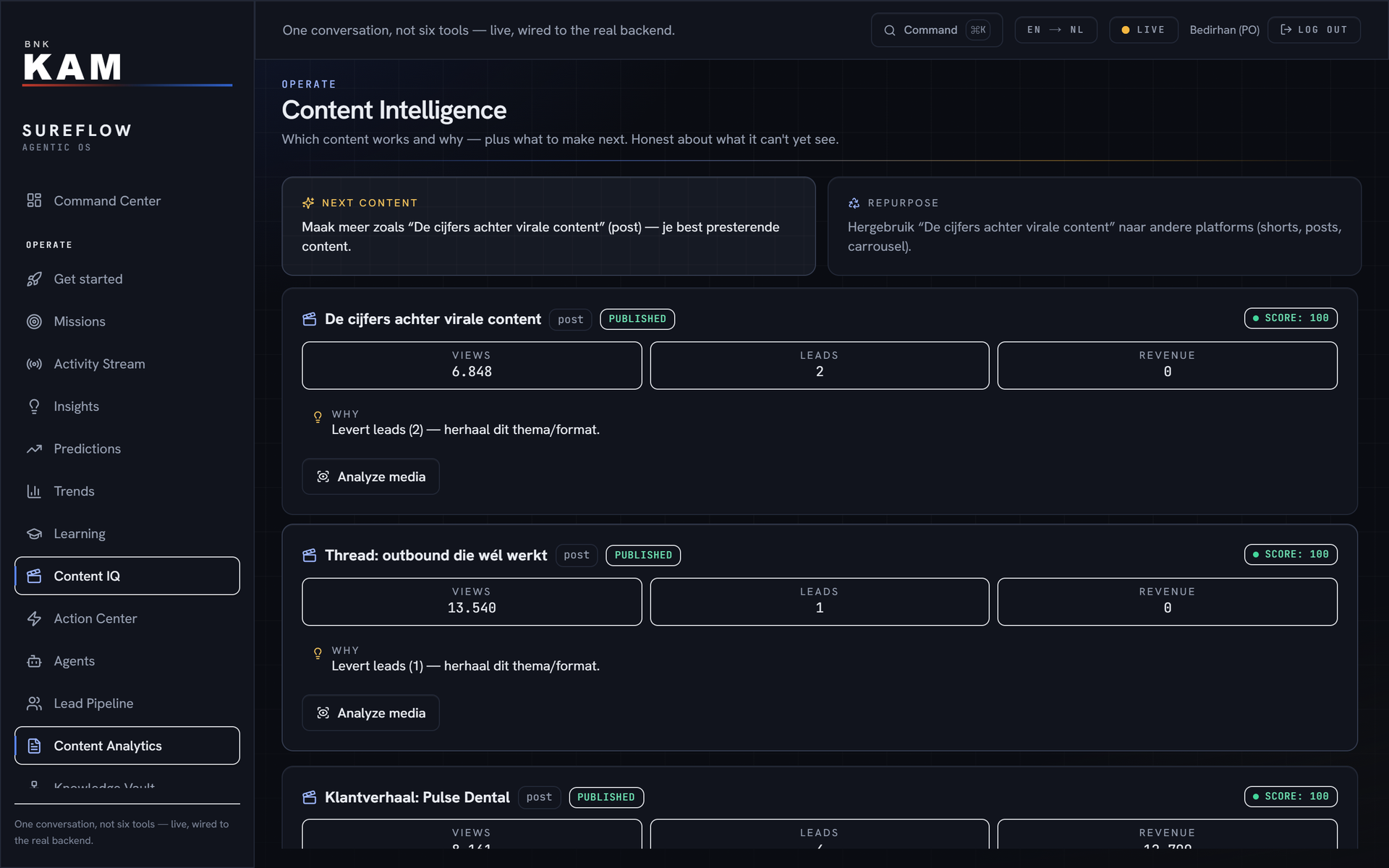Click the log out arrow icon
The image size is (1389, 868).
coord(1286,30)
